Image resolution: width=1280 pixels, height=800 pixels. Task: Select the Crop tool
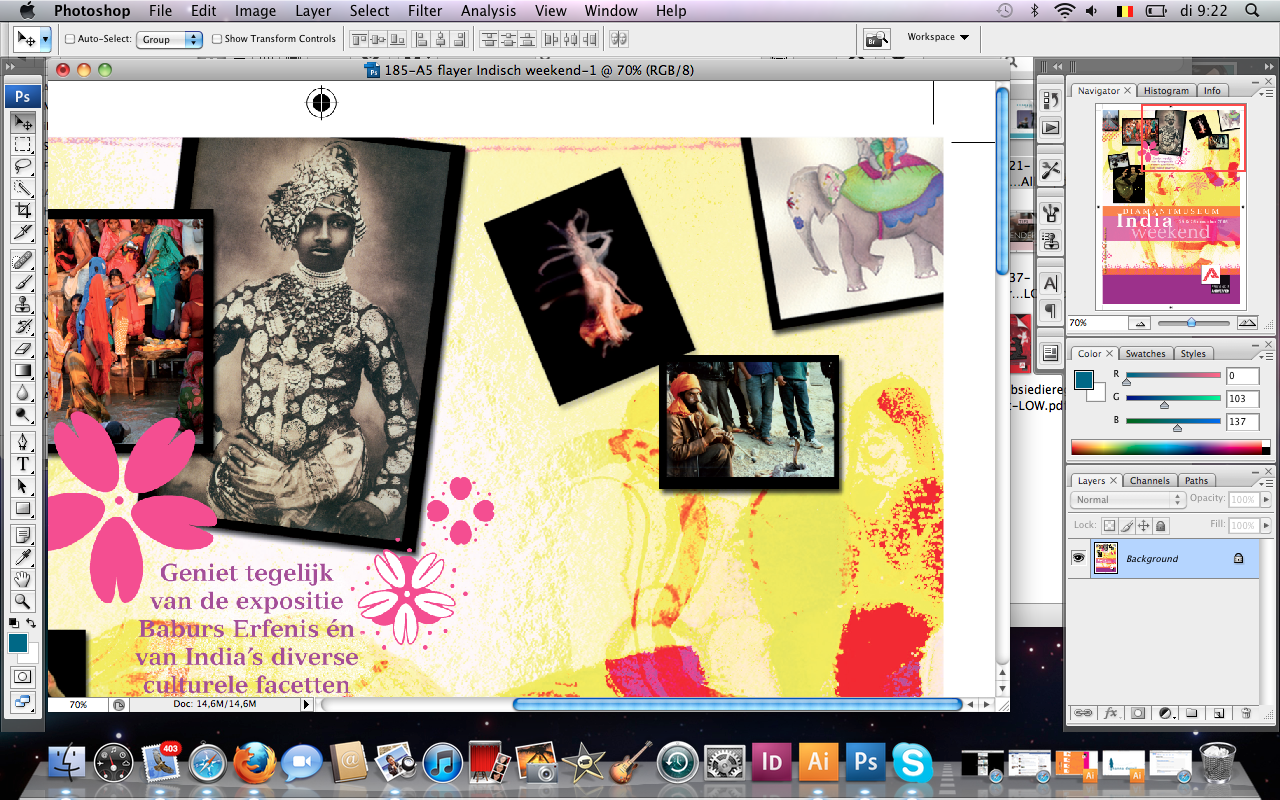point(22,211)
